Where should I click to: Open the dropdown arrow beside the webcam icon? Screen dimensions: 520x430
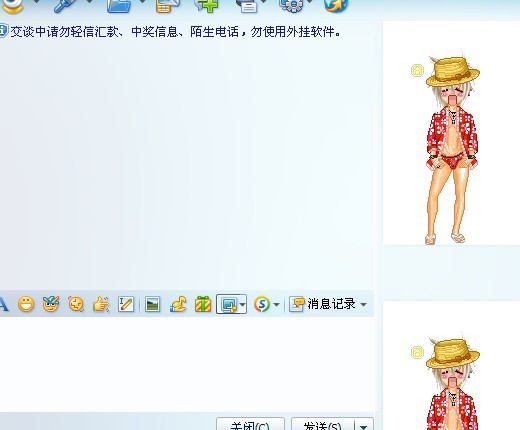[x=37, y=2]
